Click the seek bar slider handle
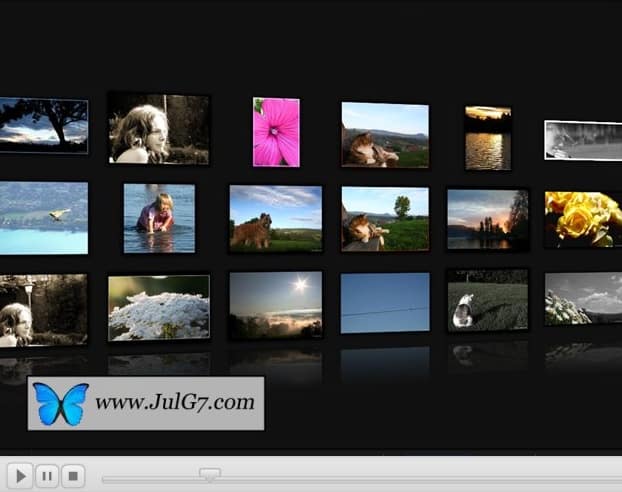 click(209, 474)
